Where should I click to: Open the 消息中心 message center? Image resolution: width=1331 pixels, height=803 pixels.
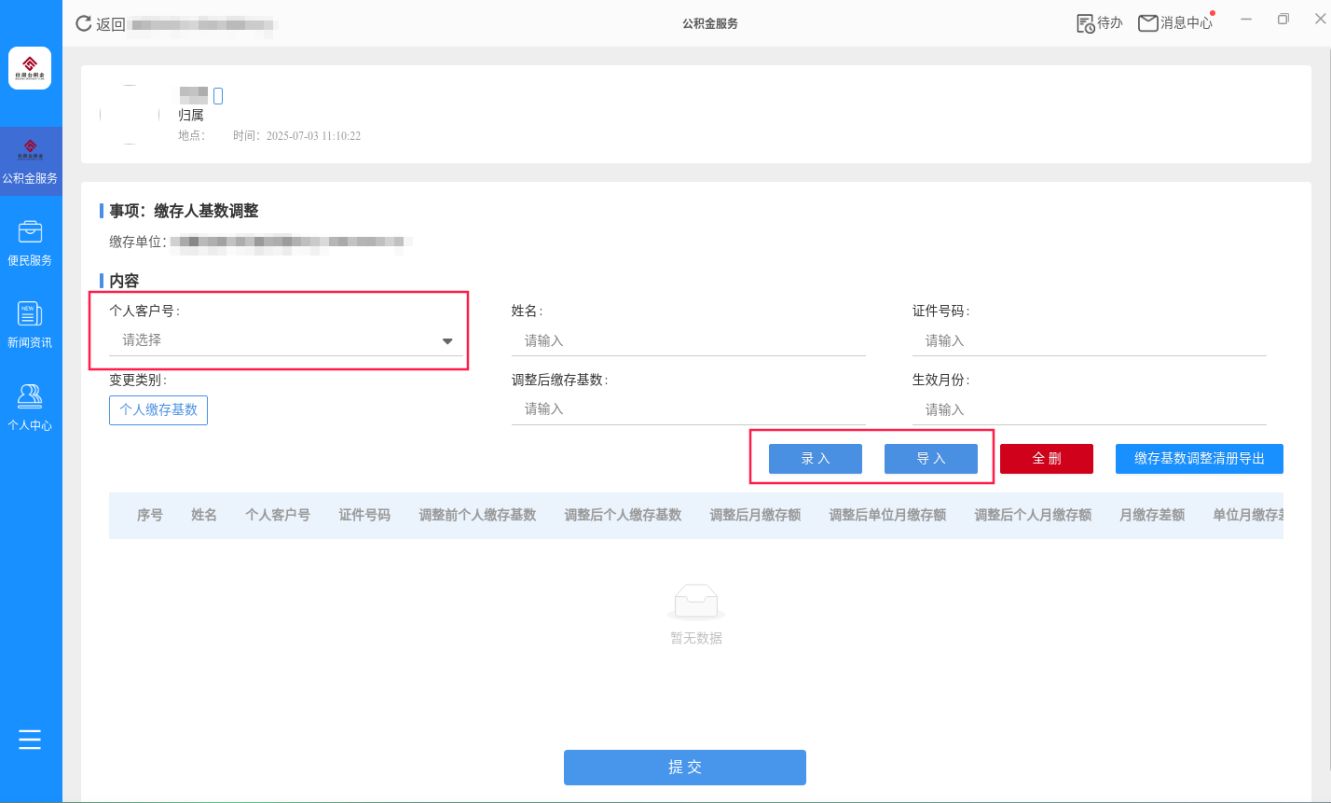coord(1176,23)
